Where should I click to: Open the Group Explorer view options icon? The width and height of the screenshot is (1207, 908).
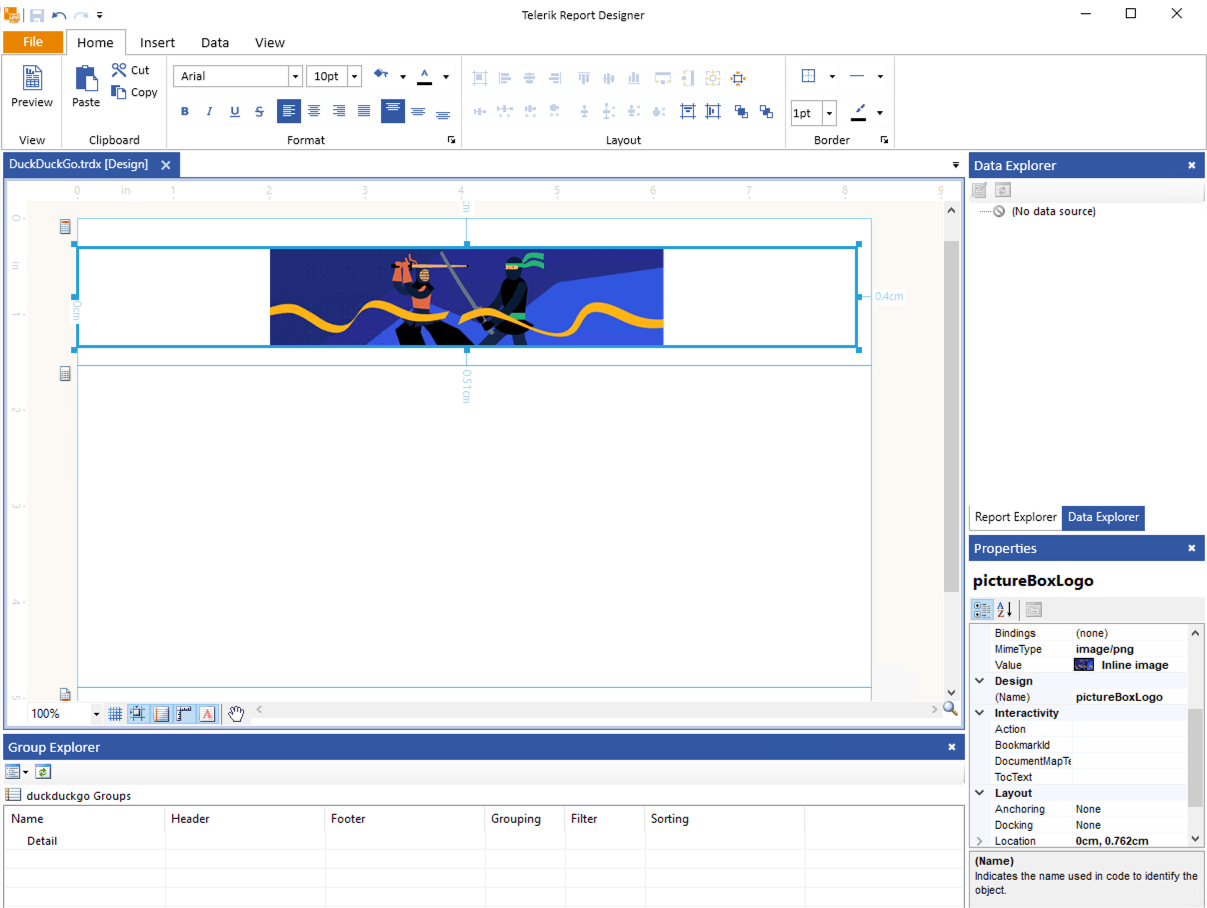click(13, 771)
